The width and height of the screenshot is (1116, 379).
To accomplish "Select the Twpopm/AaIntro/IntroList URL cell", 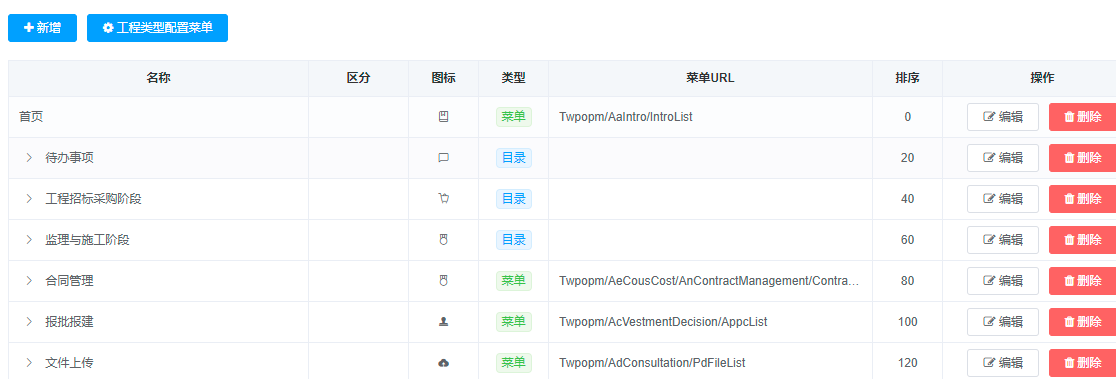I will (710, 117).
